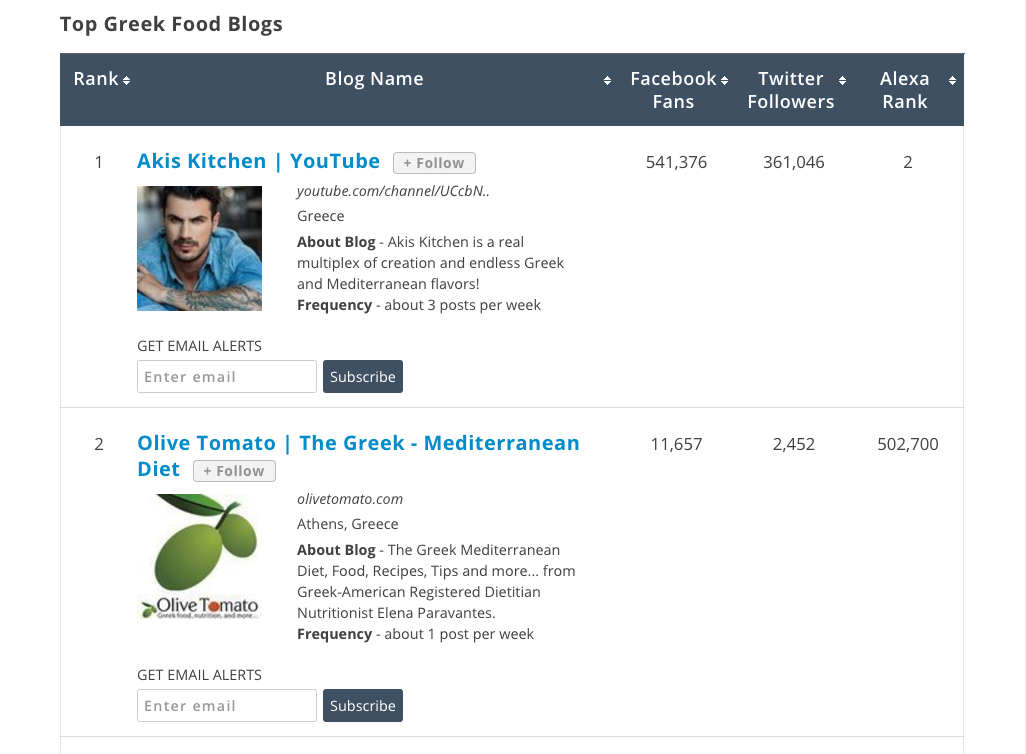Focus email field under Akis Kitchen
Image resolution: width=1026 pixels, height=754 pixels.
227,377
